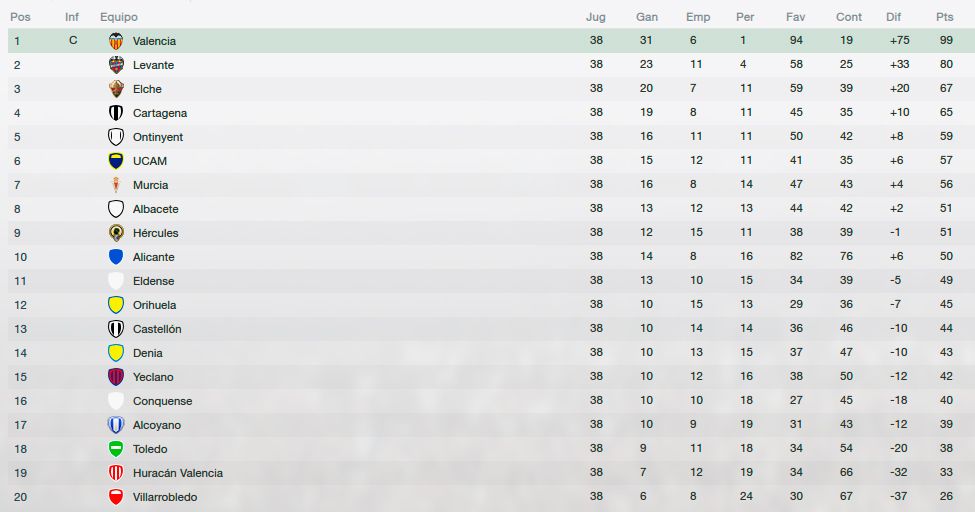Viewport: 975px width, 512px height.
Task: Select the Huracán Valencia red-striped badge
Action: pos(116,473)
